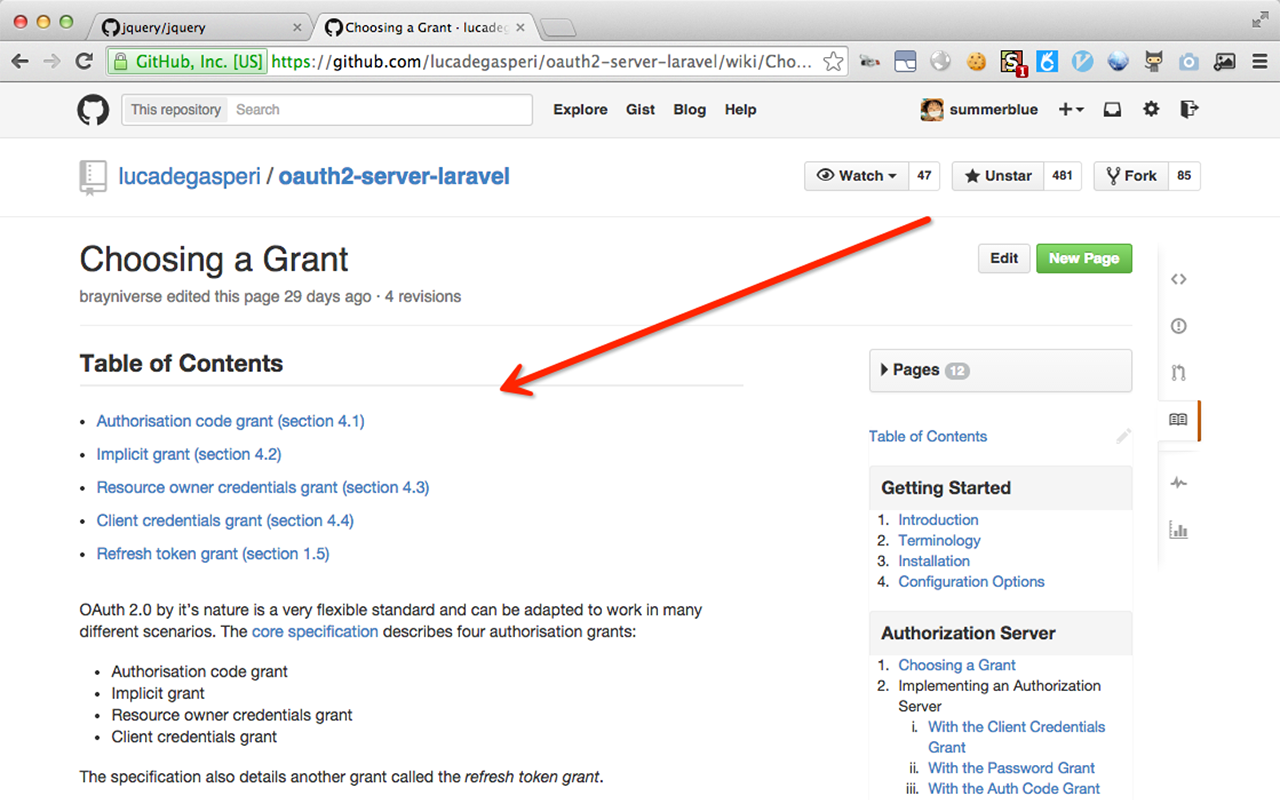
Task: Click the green GitHub, Inc. security badge
Action: pos(187,62)
